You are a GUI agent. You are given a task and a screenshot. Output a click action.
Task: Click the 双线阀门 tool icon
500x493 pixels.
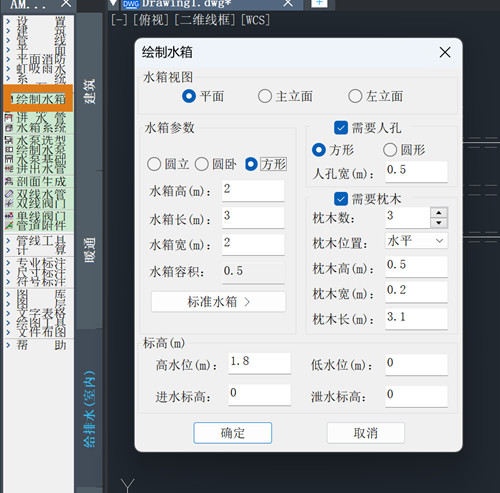[9, 203]
